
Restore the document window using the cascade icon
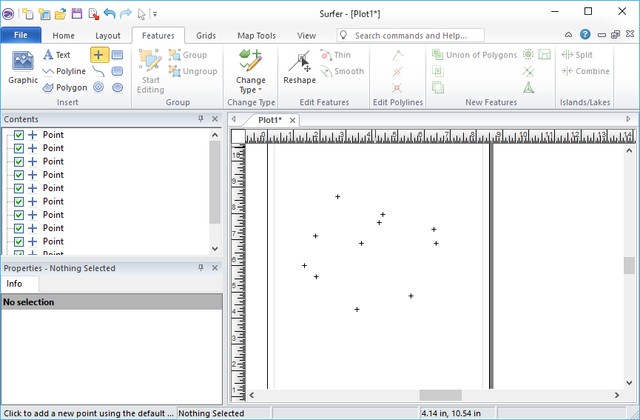[x=616, y=35]
